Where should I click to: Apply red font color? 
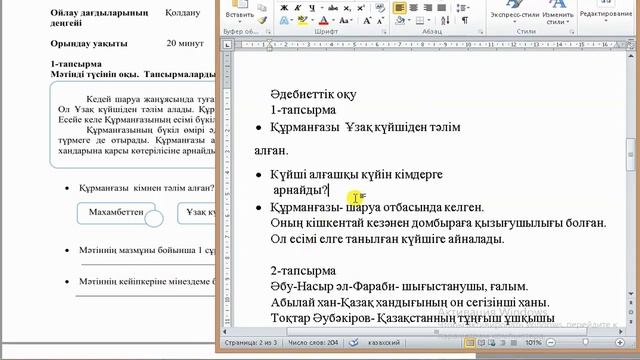coord(324,20)
